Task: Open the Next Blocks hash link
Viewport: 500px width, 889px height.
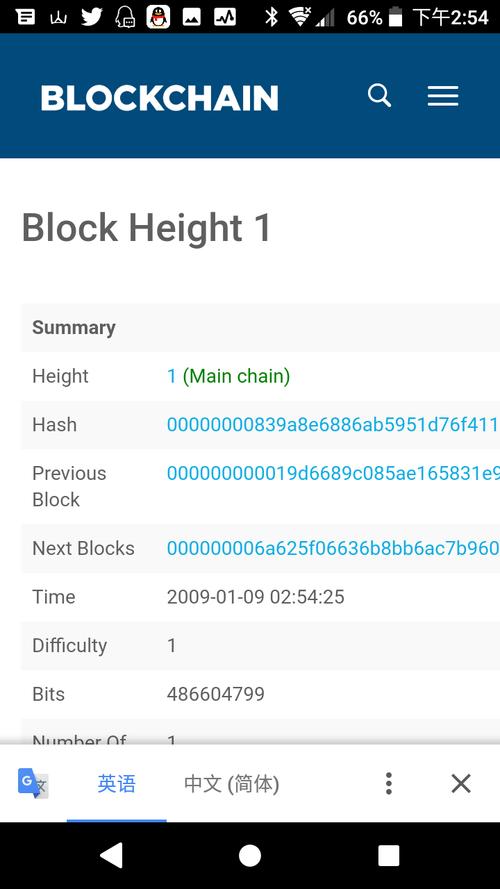Action: coord(333,548)
